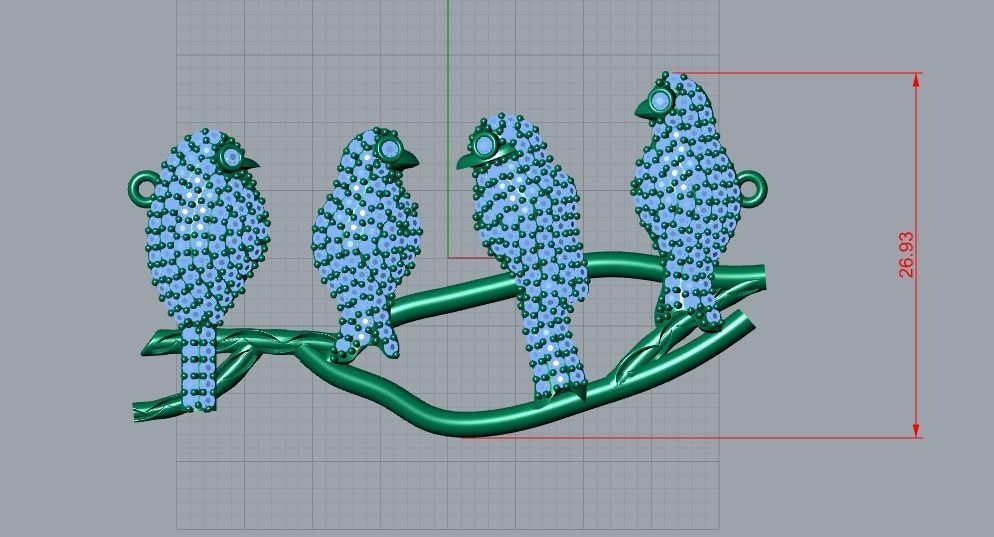Click the eye of the leftmost bird
Image resolution: width=994 pixels, height=537 pixels.
231,157
